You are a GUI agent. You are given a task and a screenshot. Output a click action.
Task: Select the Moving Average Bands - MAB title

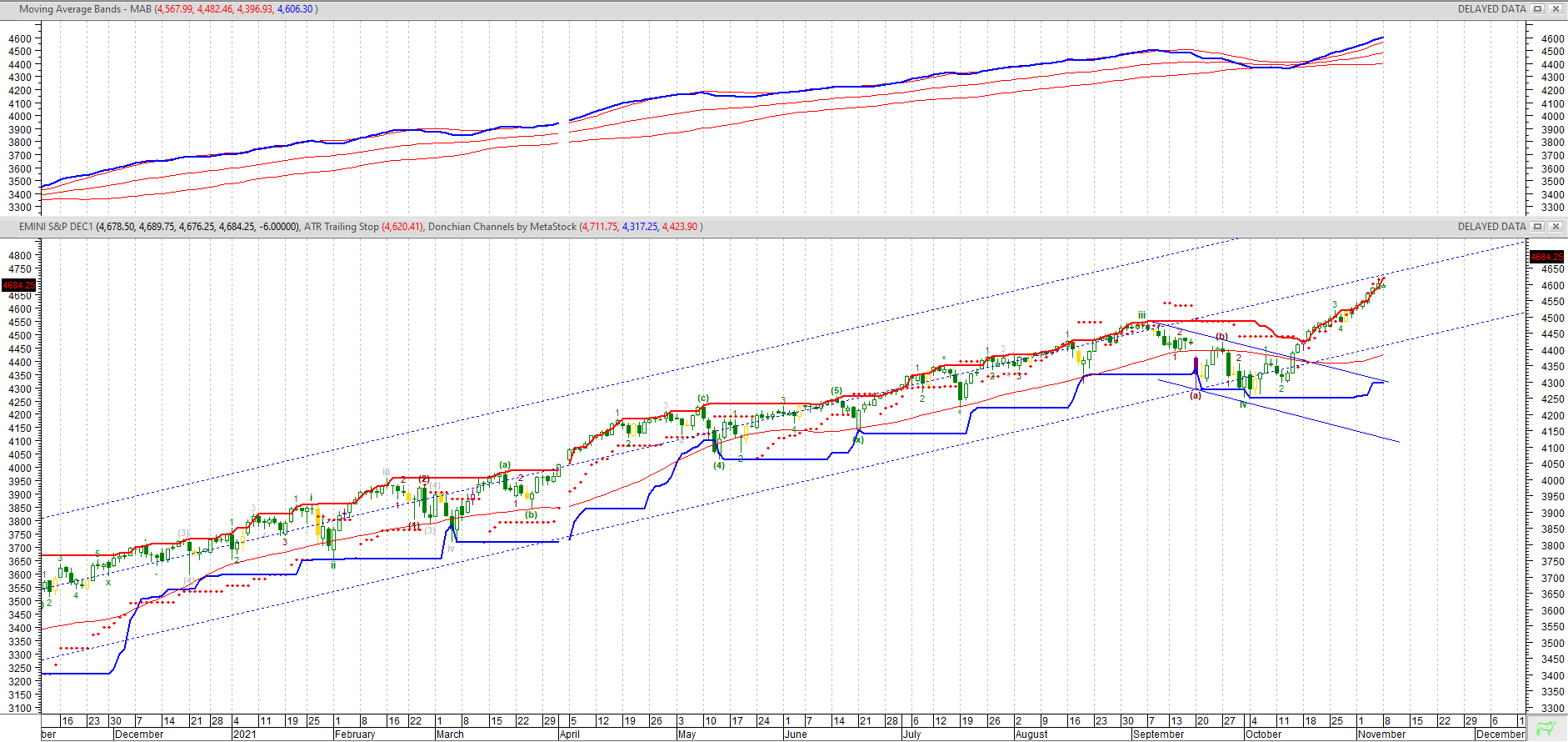(85, 9)
